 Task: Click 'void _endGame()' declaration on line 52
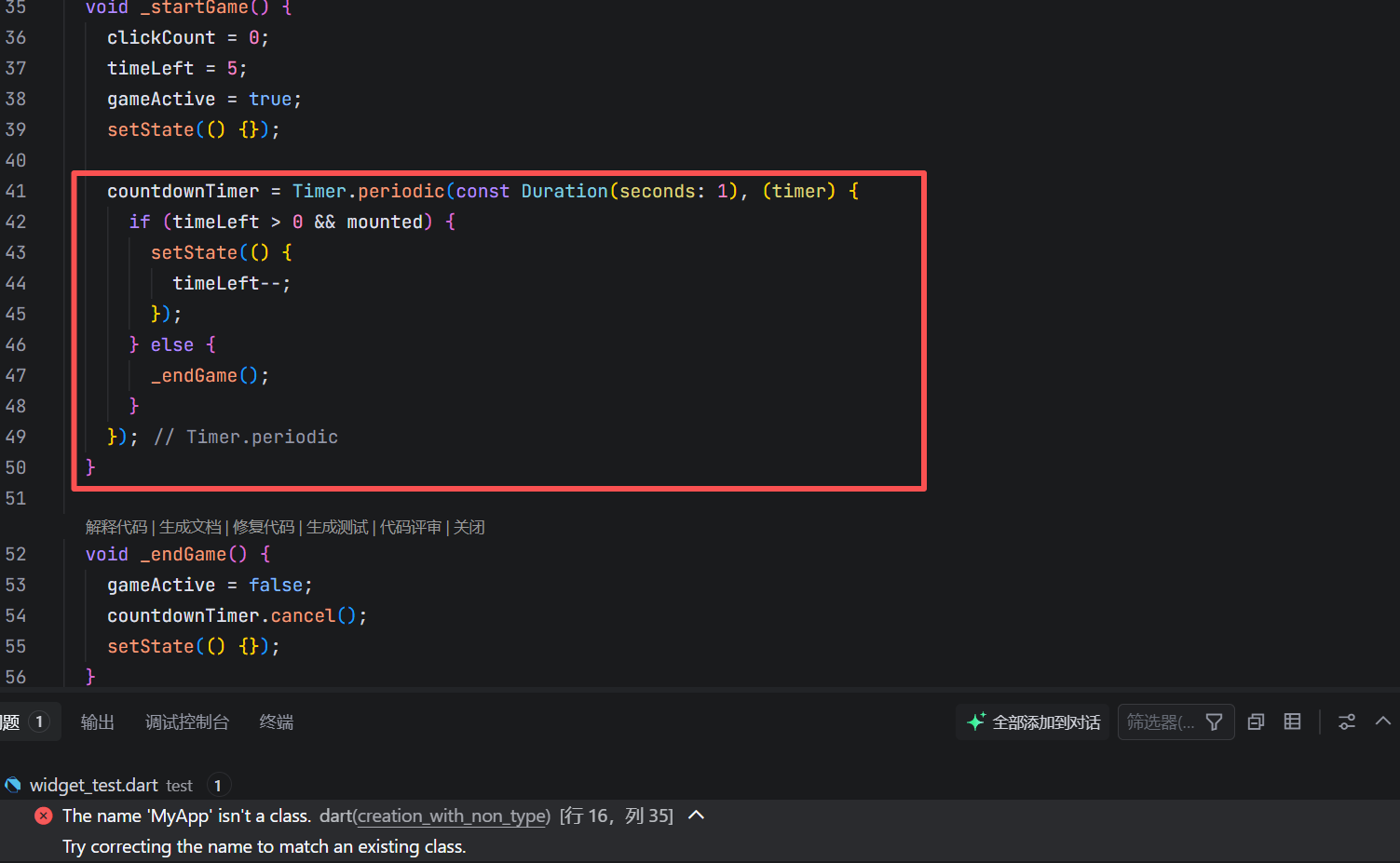click(x=167, y=554)
